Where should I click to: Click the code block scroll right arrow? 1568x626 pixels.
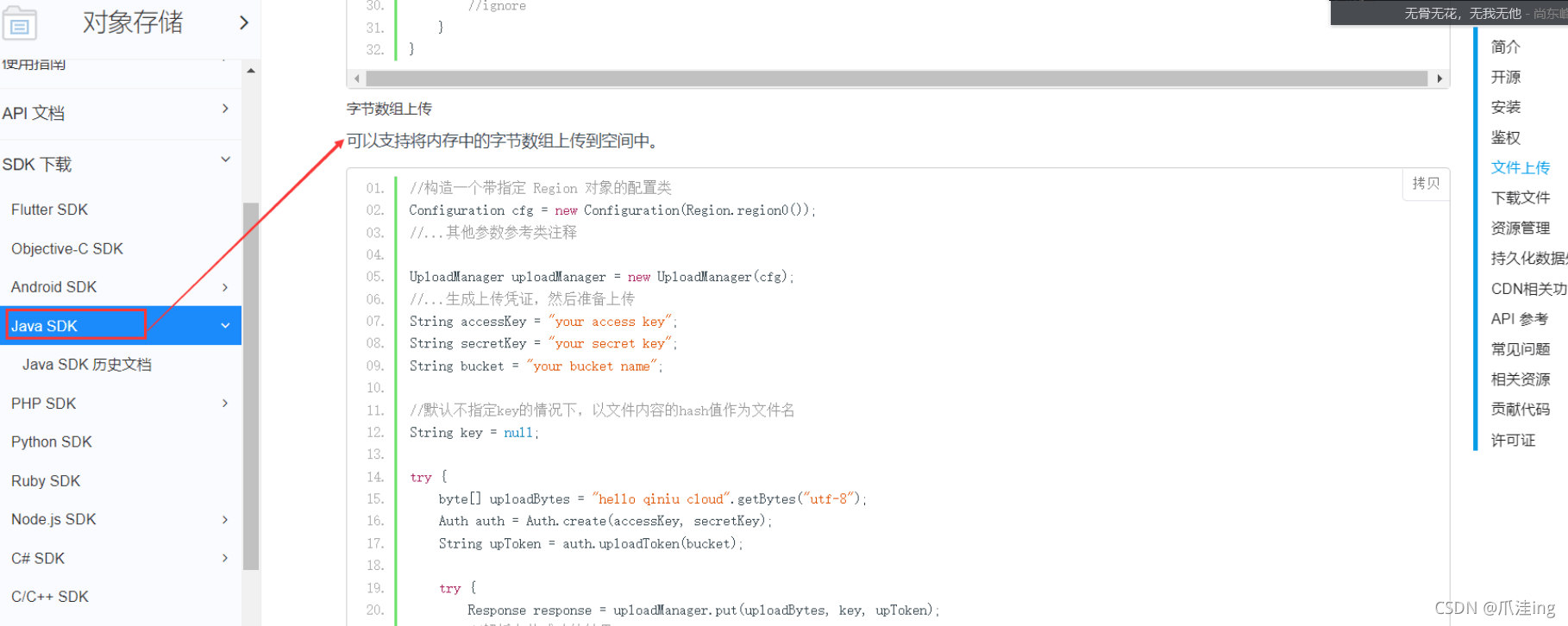click(1439, 78)
